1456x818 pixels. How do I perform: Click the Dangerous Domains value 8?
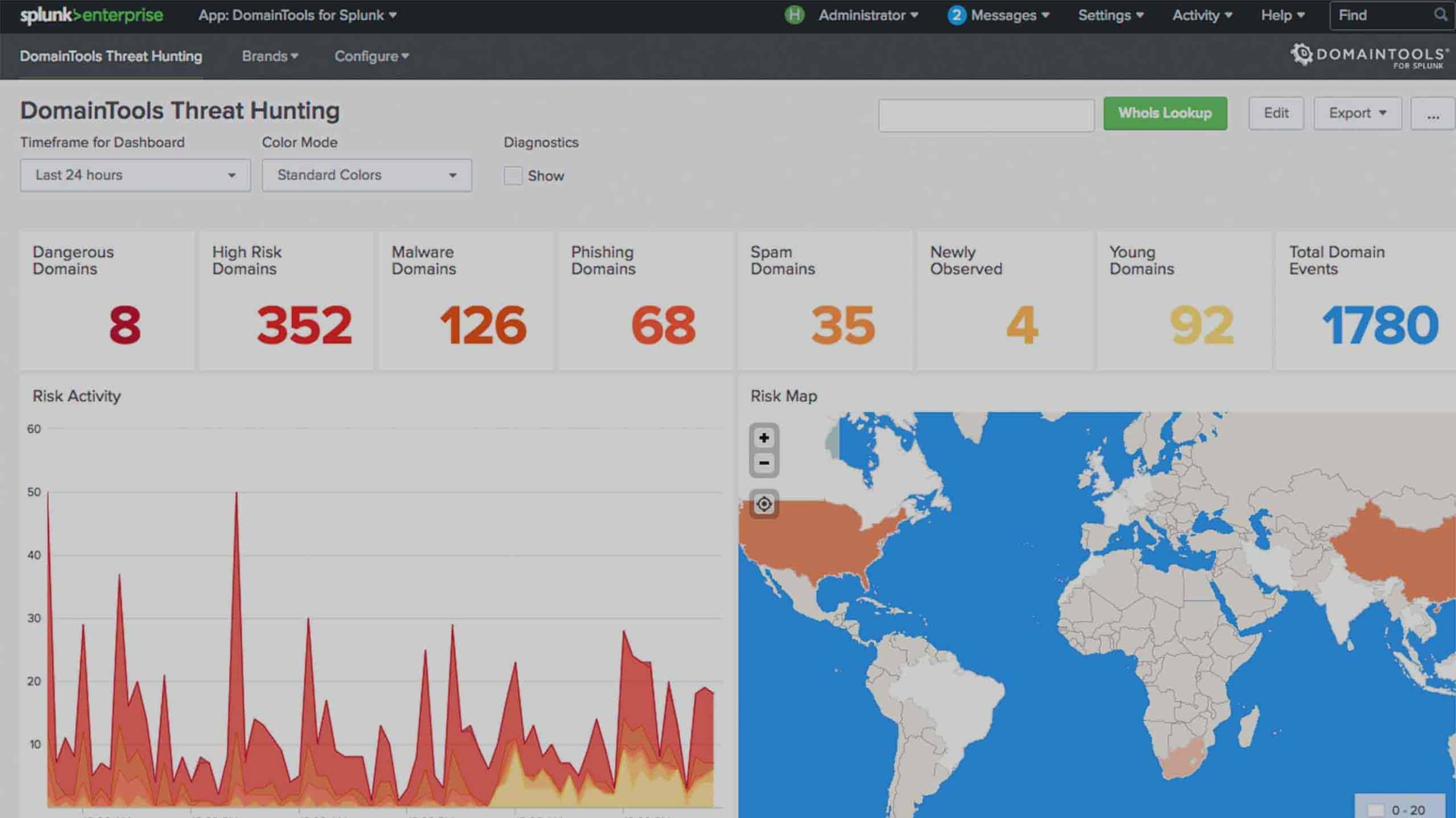125,325
